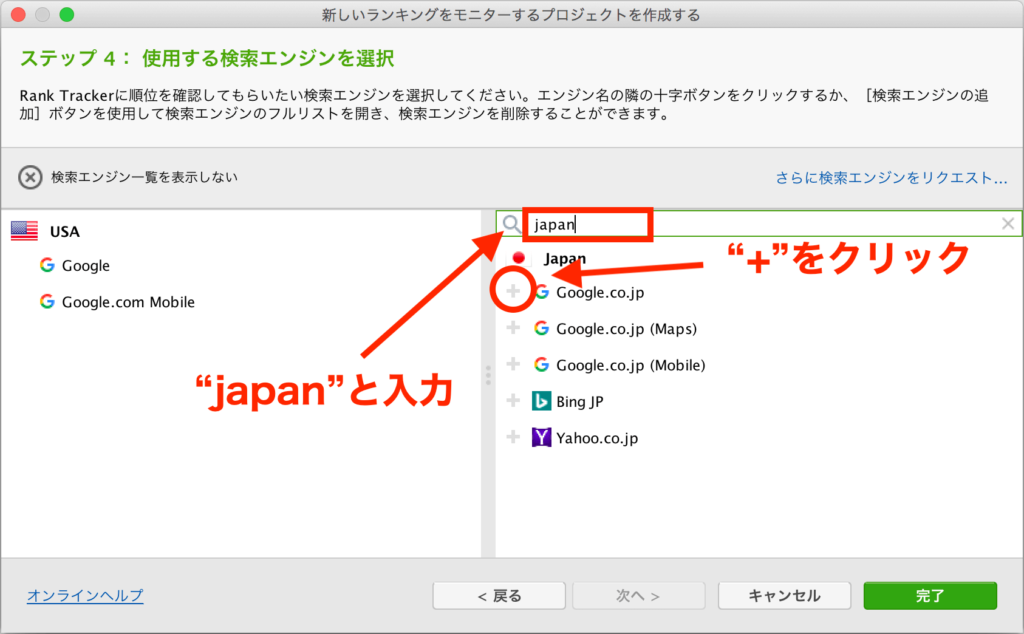The width and height of the screenshot is (1024, 634).
Task: Click the Google logo beside Google.com Mobile
Action: (47, 301)
